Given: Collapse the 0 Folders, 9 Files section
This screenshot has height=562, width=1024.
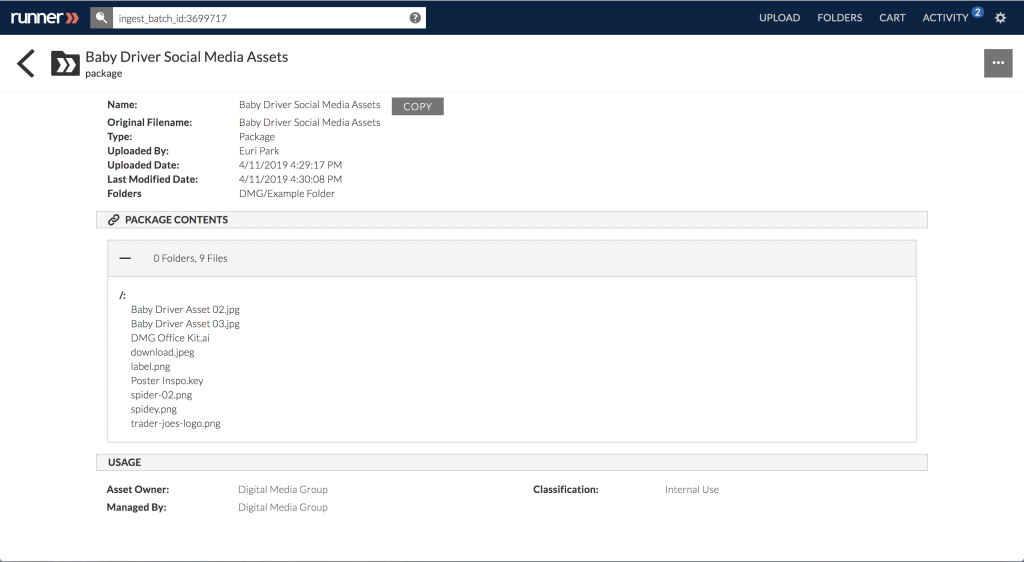Looking at the screenshot, I should tap(125, 258).
